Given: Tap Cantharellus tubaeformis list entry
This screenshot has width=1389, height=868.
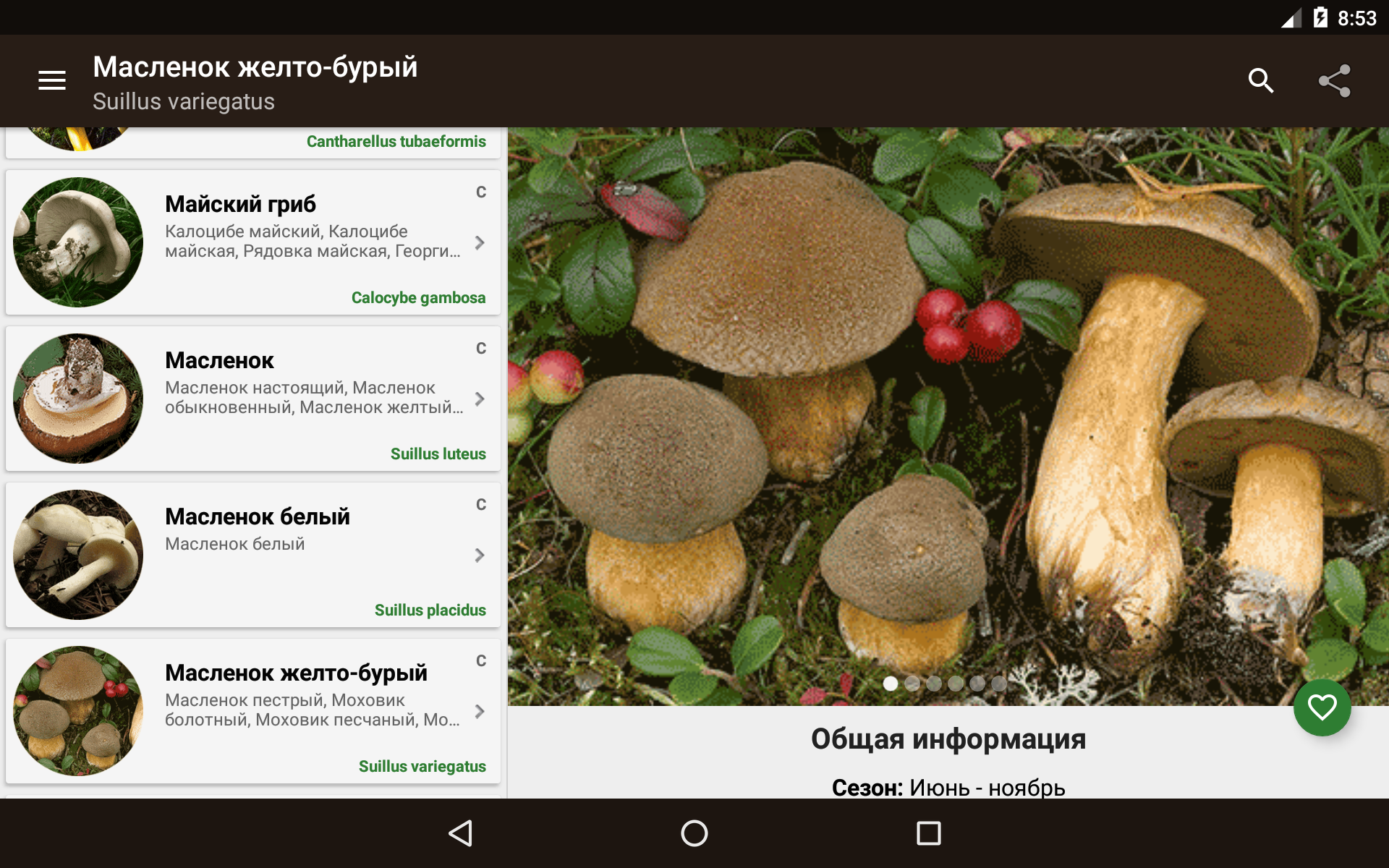Looking at the screenshot, I should 253,142.
